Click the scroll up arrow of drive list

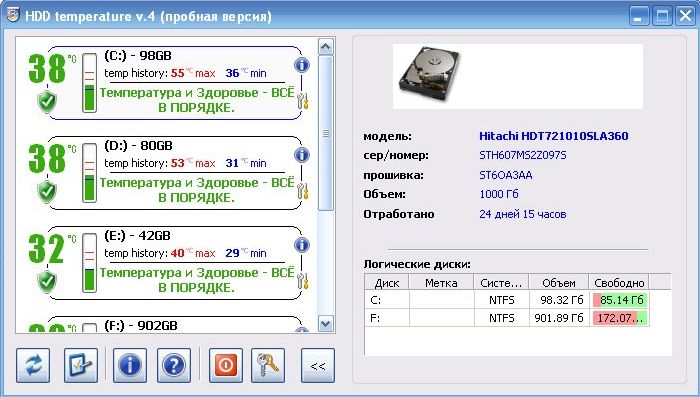[x=326, y=46]
